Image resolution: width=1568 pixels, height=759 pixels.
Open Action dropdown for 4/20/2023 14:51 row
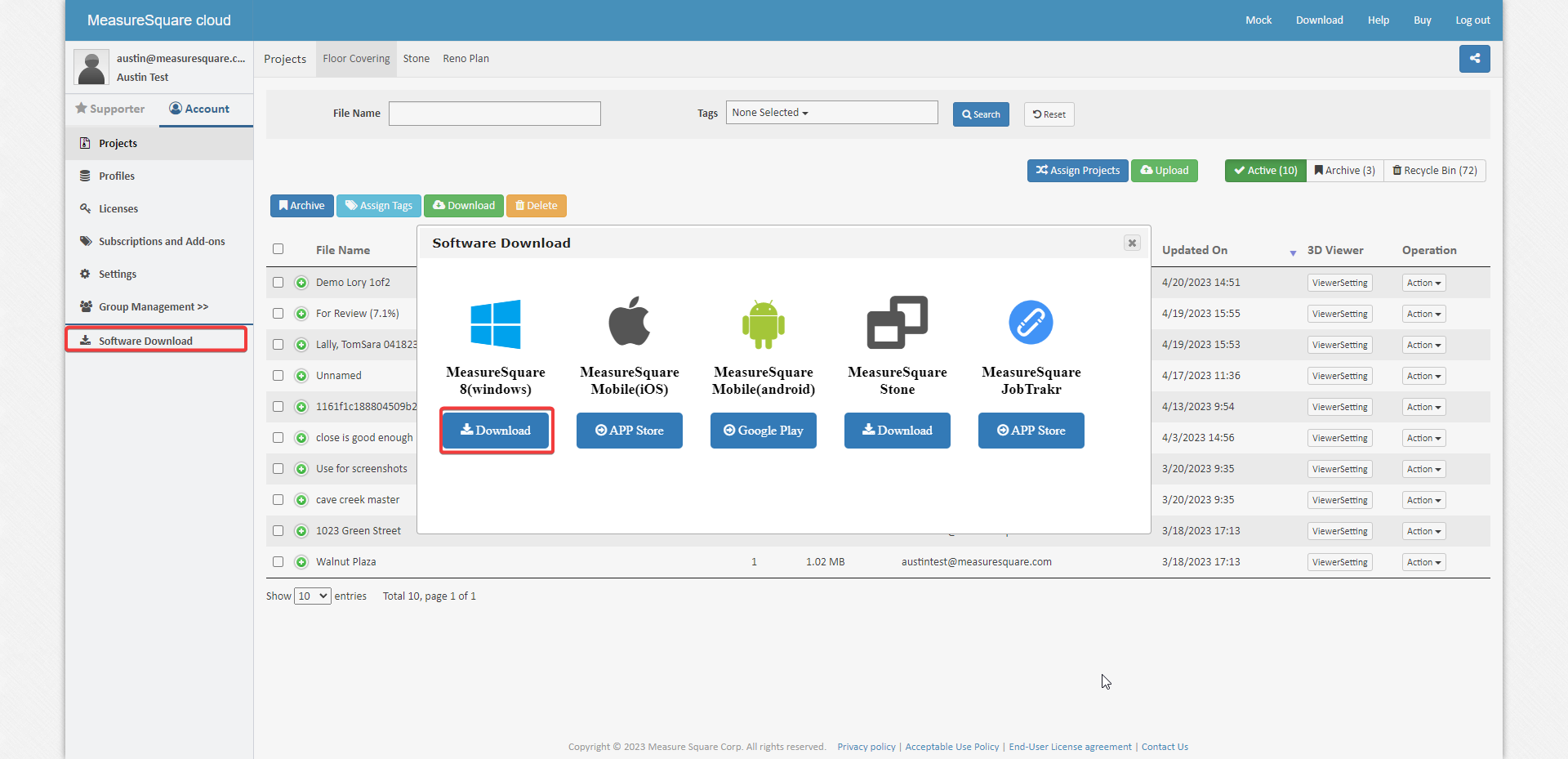tap(1423, 283)
